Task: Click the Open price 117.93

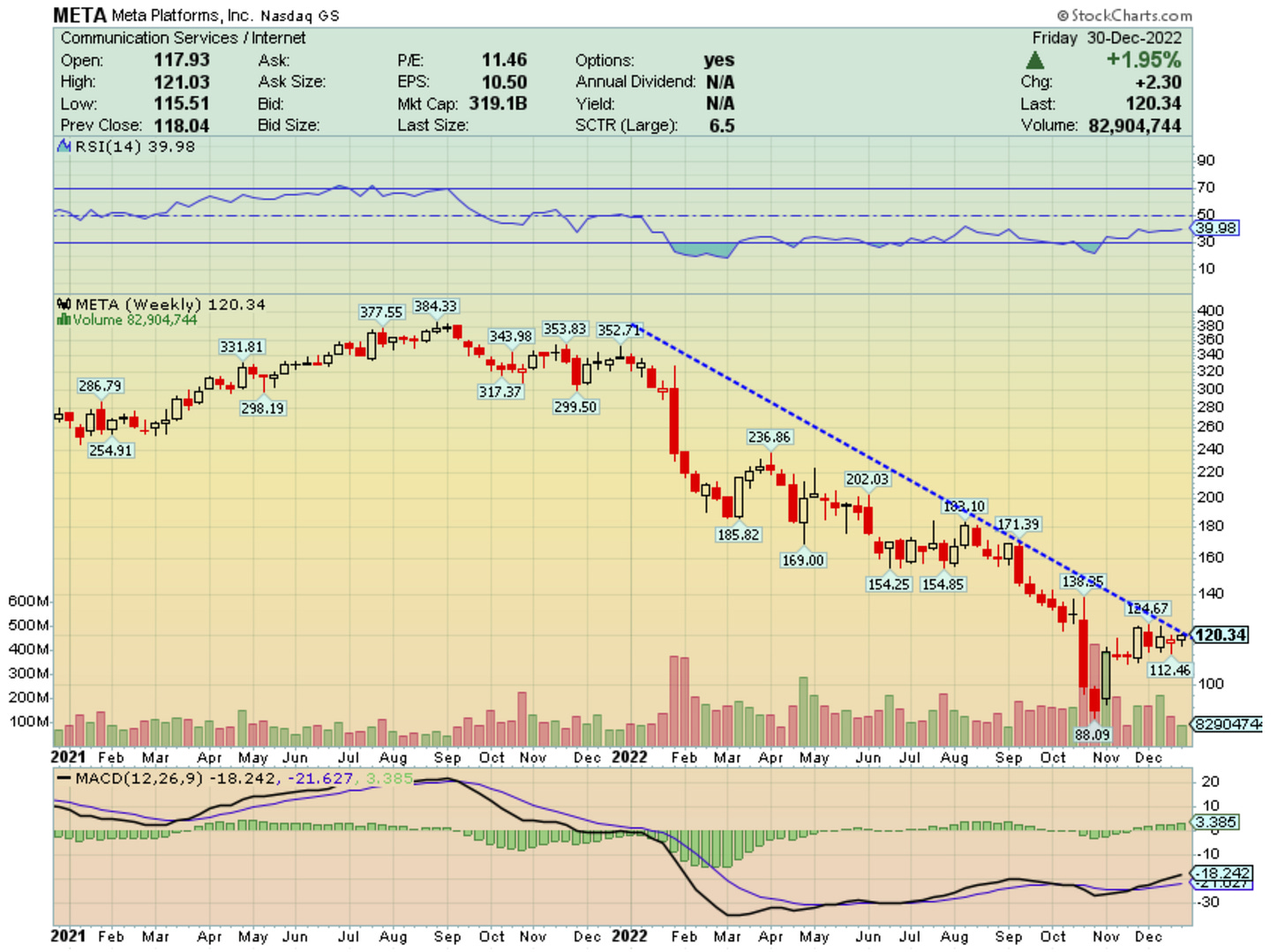Action: click(x=182, y=60)
